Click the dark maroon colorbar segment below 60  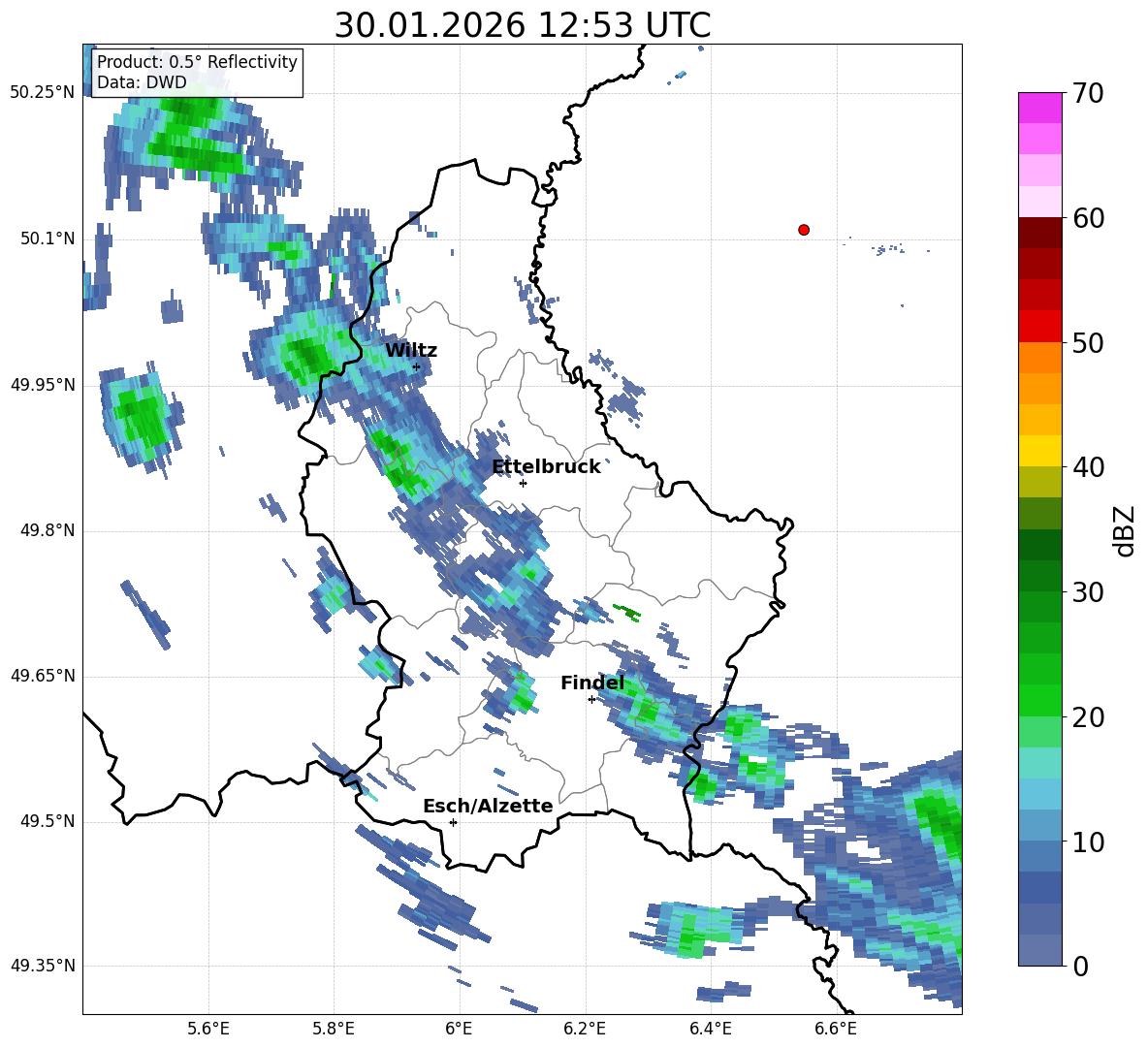coord(1040,233)
